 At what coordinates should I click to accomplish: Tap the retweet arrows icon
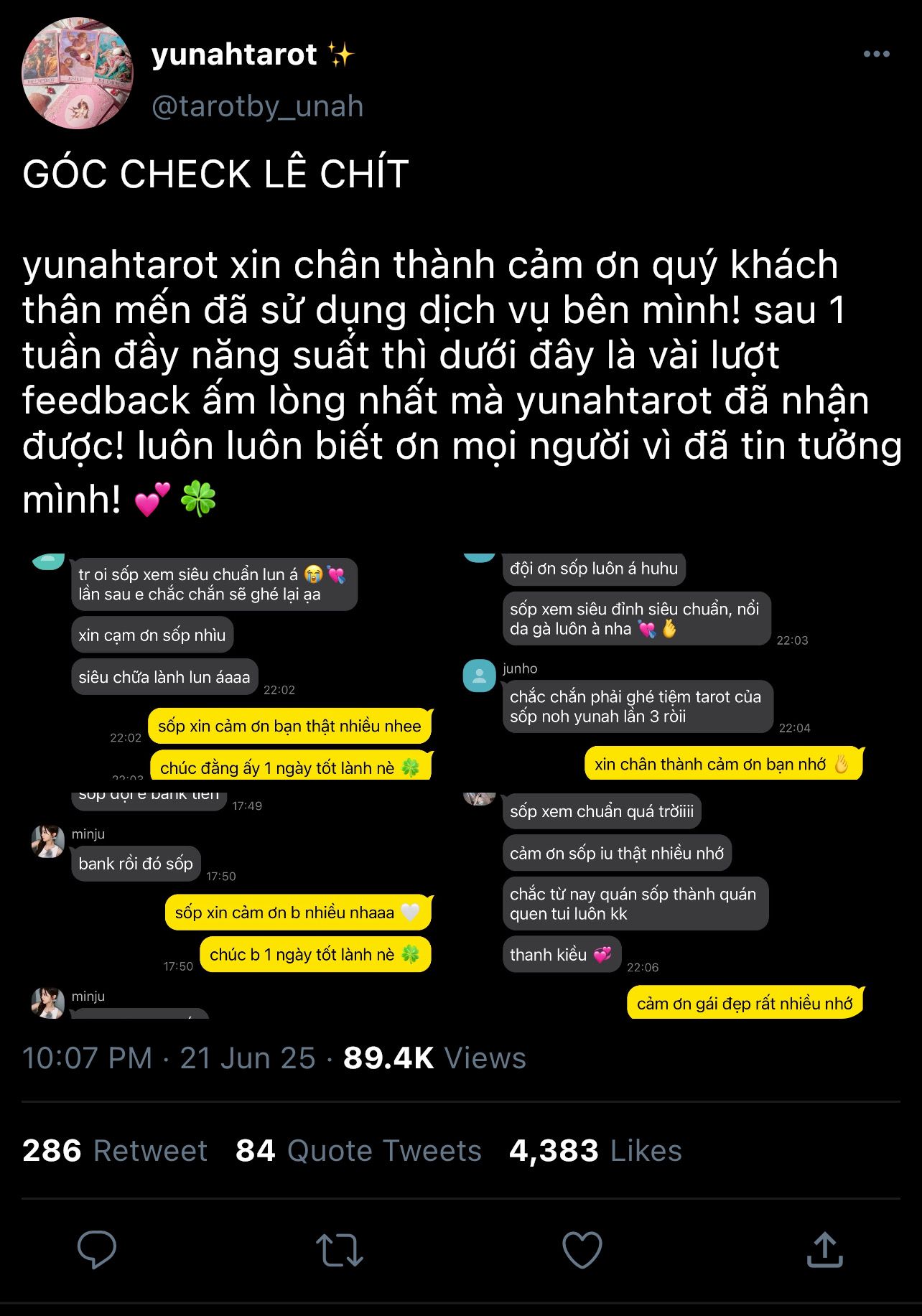pos(340,1250)
